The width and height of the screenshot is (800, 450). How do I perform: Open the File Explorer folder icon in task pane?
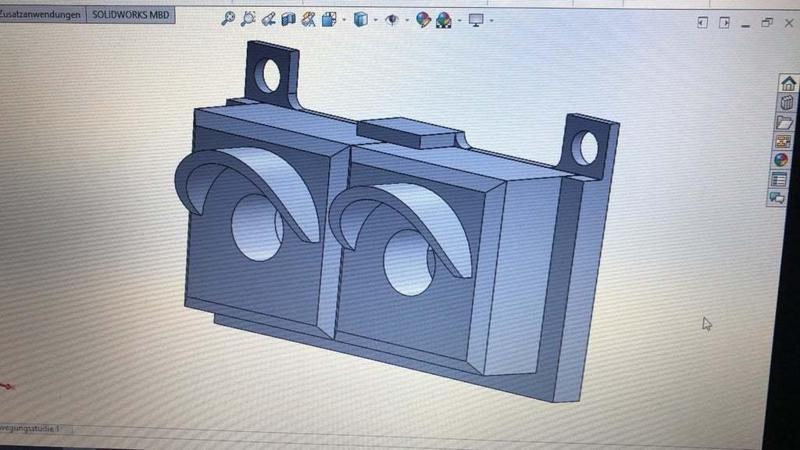(x=784, y=122)
